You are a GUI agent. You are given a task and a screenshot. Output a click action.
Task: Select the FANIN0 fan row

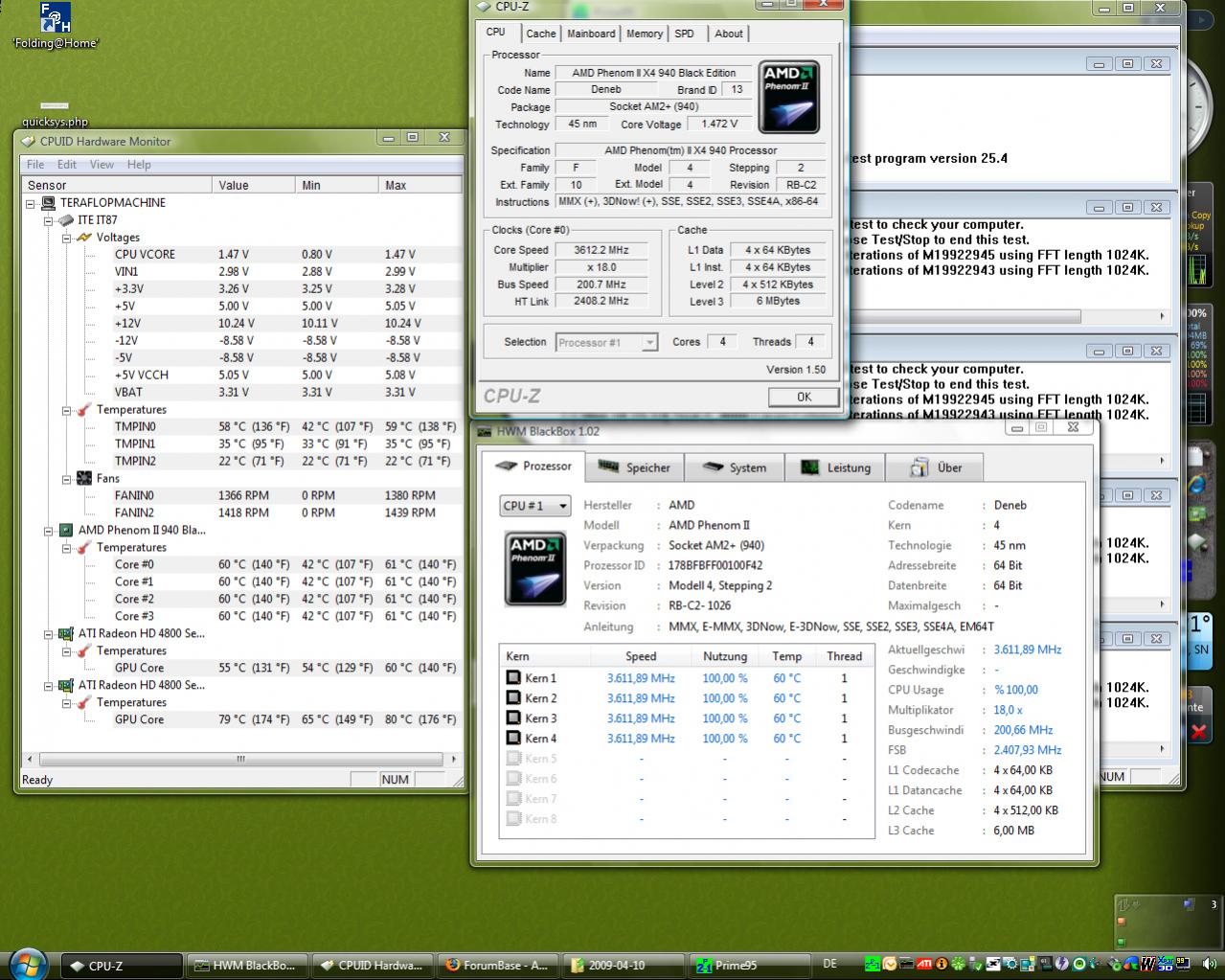(242, 495)
